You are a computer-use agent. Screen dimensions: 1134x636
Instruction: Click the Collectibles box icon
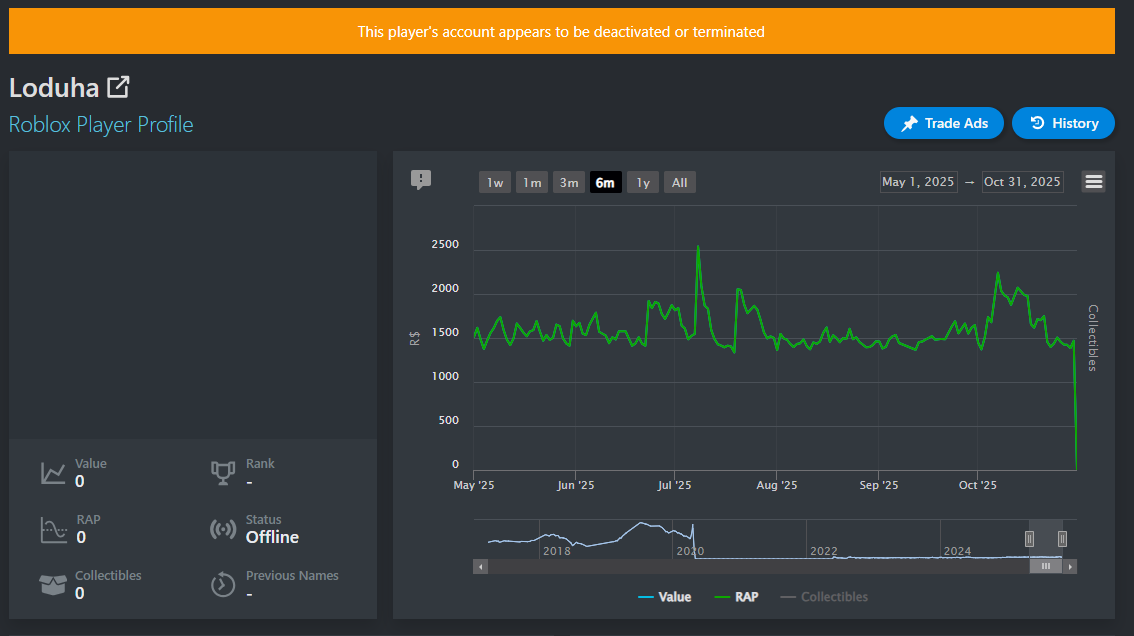point(53,585)
